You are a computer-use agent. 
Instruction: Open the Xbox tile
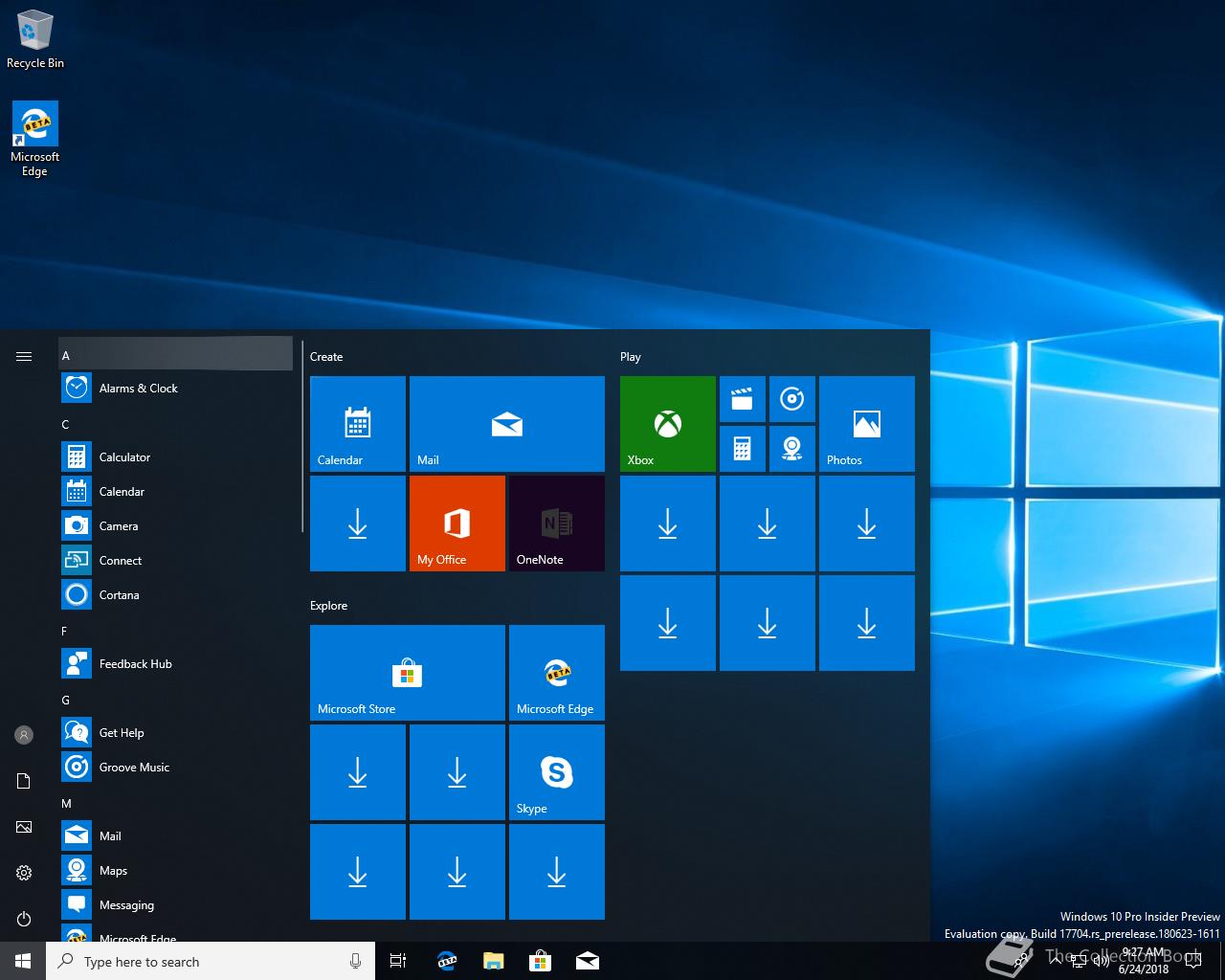pos(668,424)
